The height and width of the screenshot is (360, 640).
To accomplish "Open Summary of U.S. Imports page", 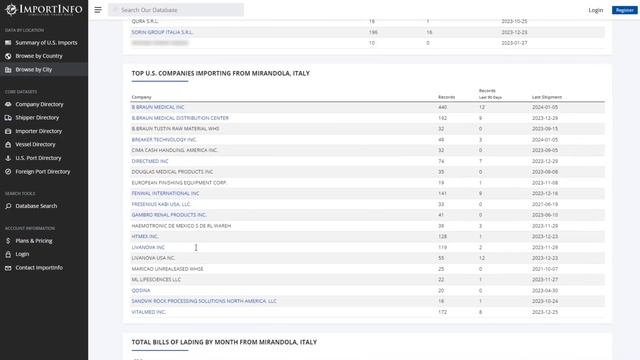I will pyautogui.click(x=46, y=42).
